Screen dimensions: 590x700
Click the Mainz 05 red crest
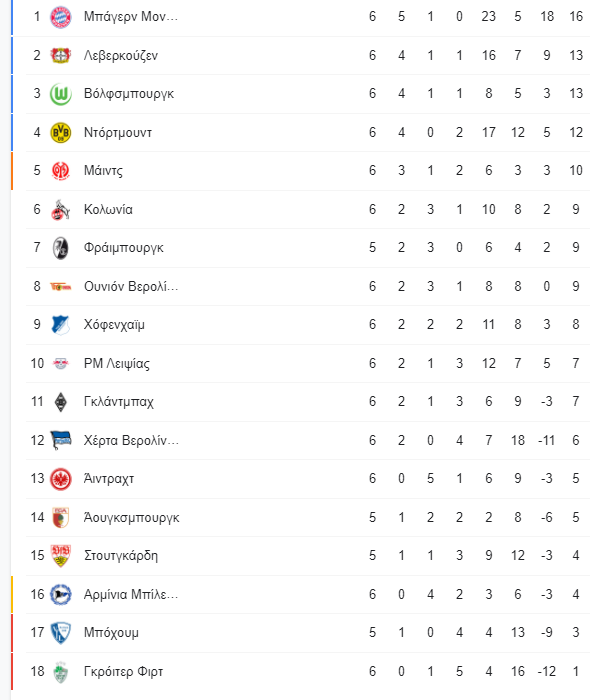60,171
